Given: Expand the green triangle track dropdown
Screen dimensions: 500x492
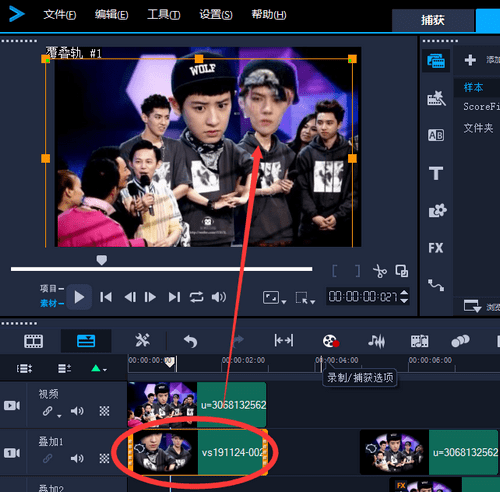Looking at the screenshot, I should (99, 369).
